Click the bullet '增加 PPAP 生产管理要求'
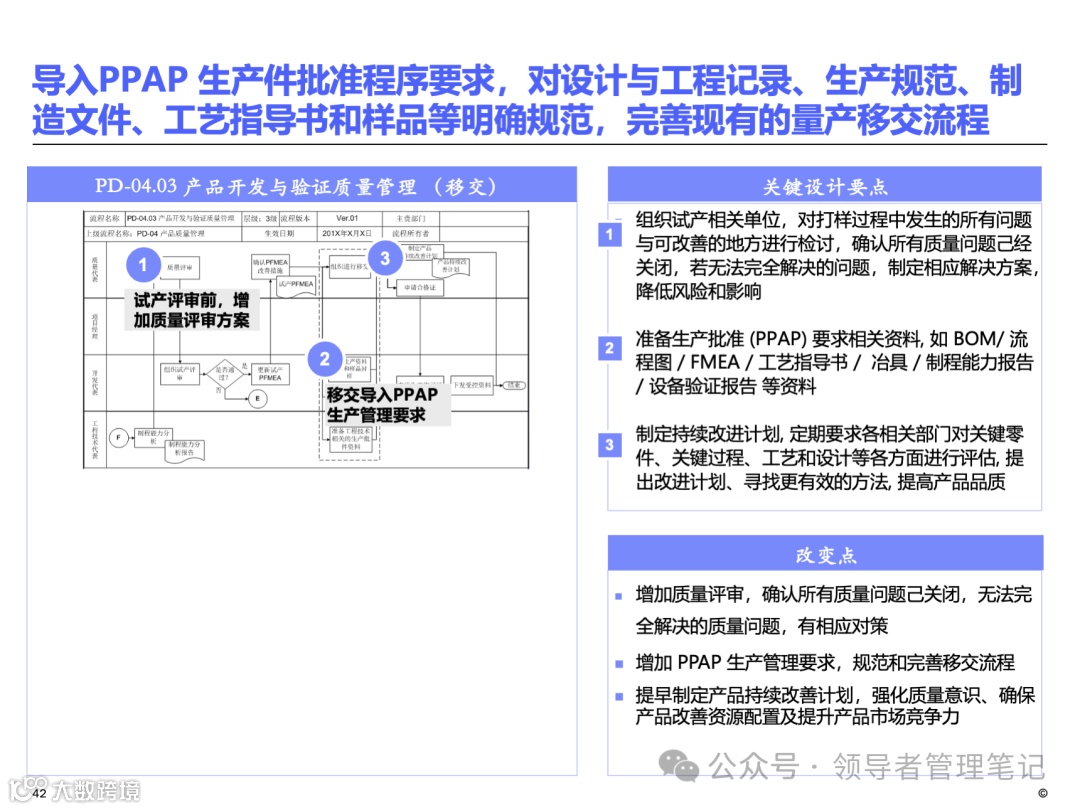 point(824,663)
